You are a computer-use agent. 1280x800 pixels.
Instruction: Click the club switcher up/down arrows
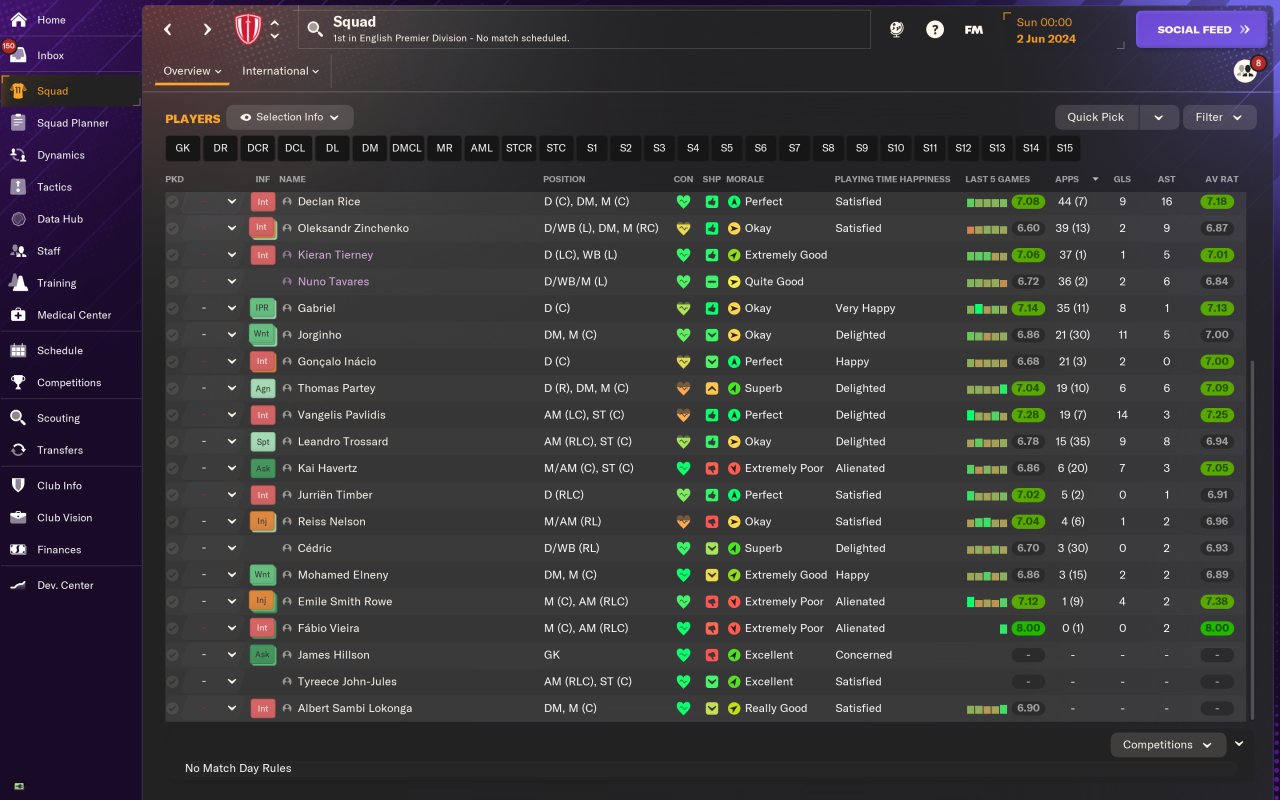275,29
